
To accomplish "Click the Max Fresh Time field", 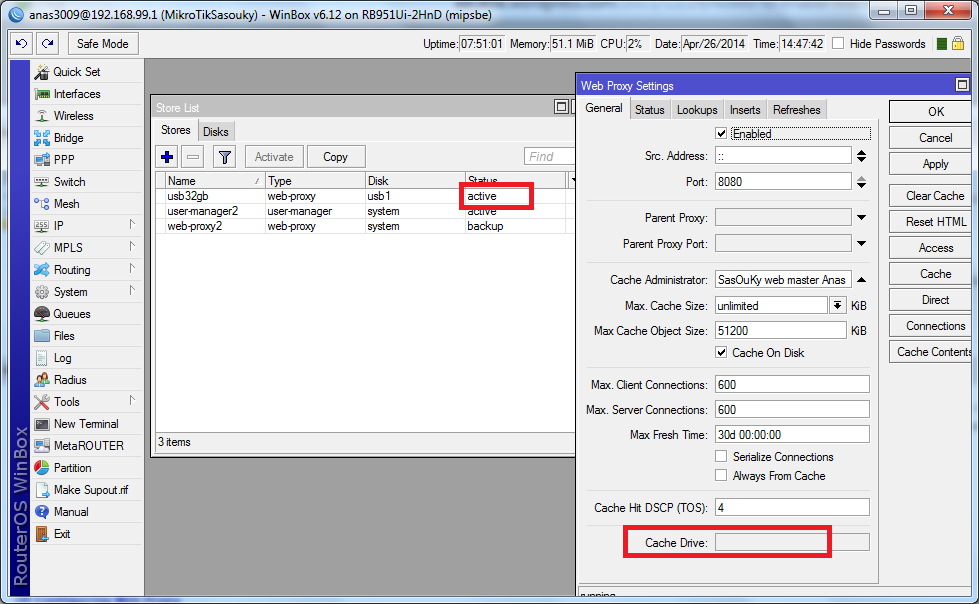I will tap(792, 435).
